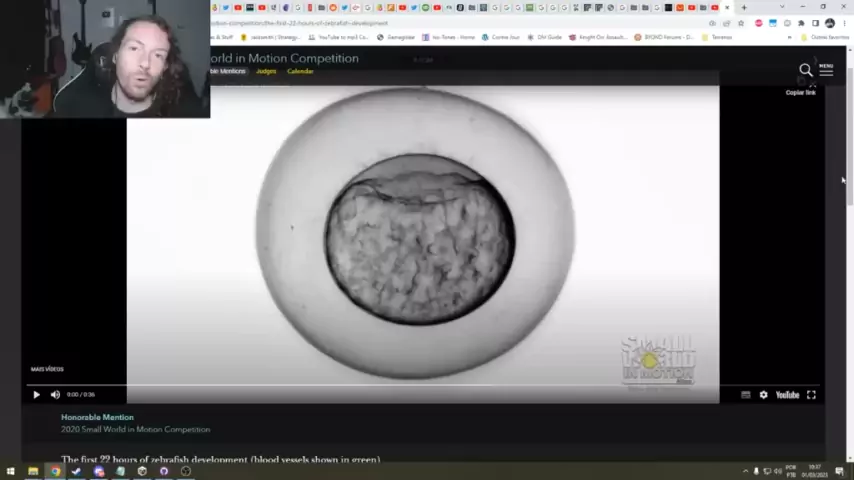Show hidden system tray icons
The image size is (854, 480).
745,471
